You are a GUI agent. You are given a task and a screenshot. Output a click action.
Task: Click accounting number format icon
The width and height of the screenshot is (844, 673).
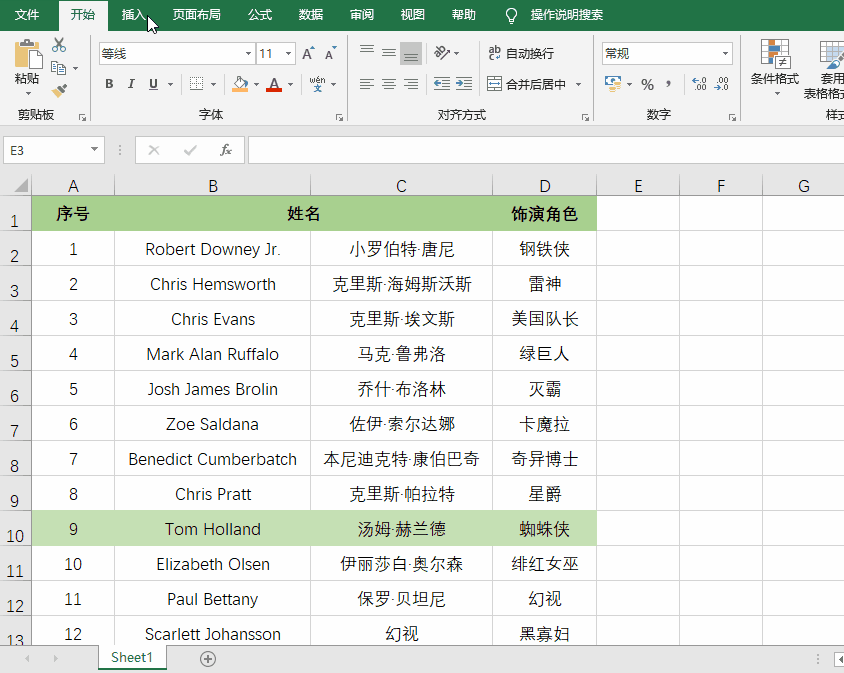tap(613, 83)
